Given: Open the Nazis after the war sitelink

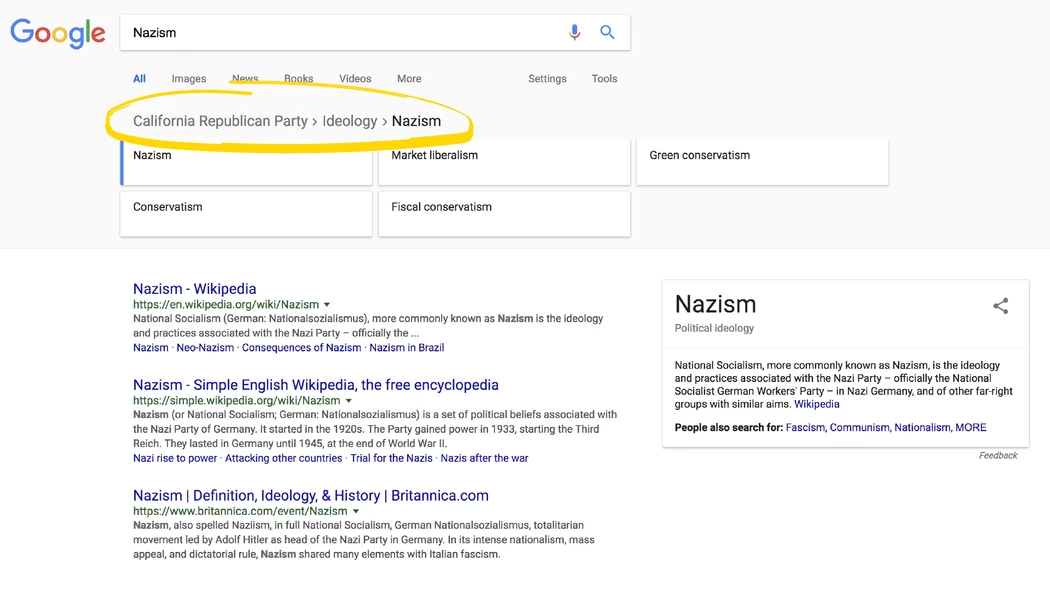Looking at the screenshot, I should [x=484, y=458].
